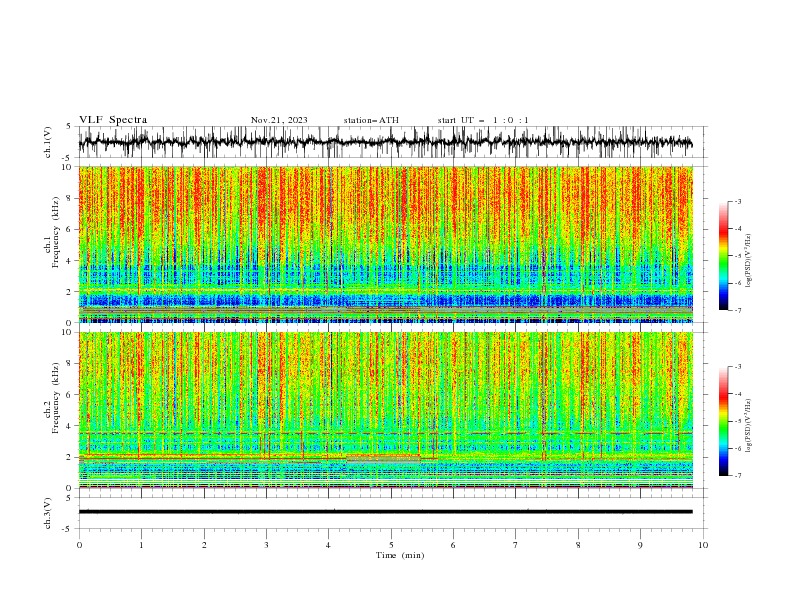Click the "5" tick on the time axis
The width and height of the screenshot is (792, 612).
[x=391, y=545]
